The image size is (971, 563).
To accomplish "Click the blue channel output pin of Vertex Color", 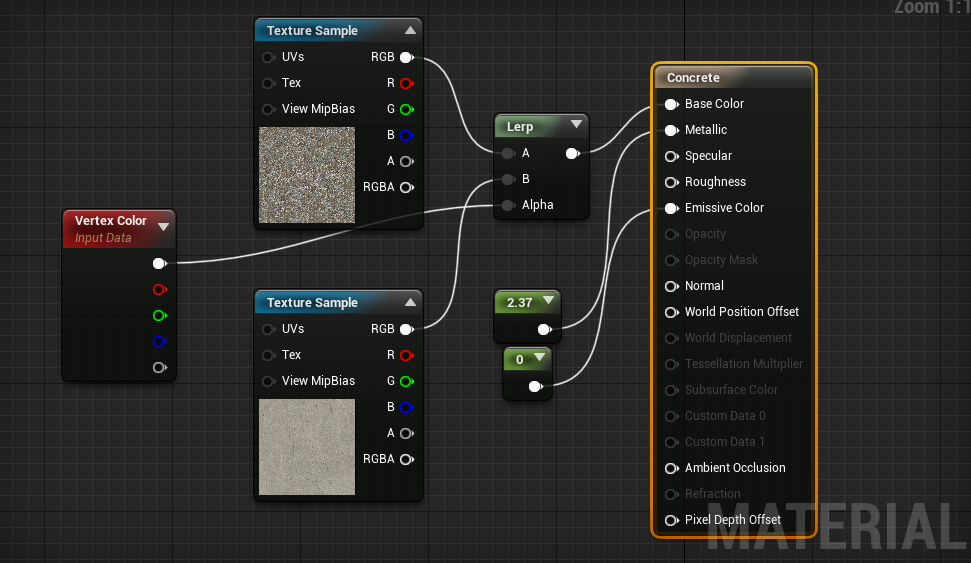I will [x=160, y=341].
